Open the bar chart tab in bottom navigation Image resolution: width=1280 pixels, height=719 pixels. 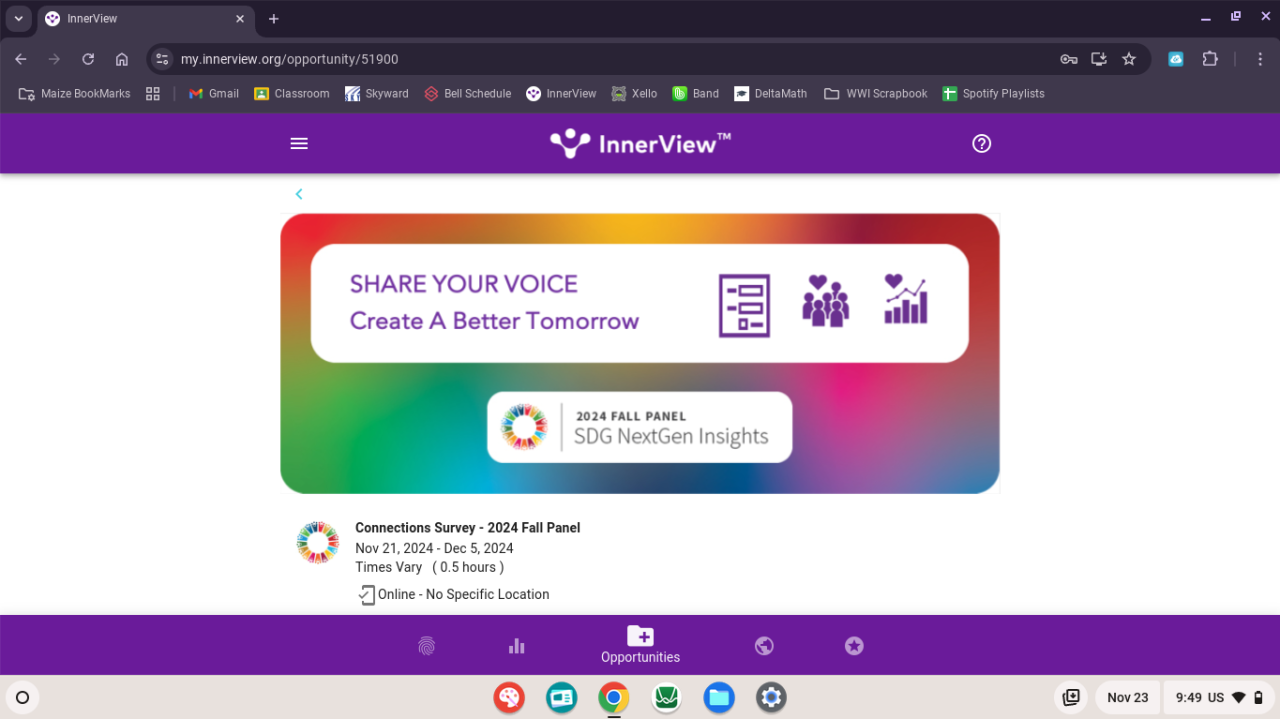[516, 646]
